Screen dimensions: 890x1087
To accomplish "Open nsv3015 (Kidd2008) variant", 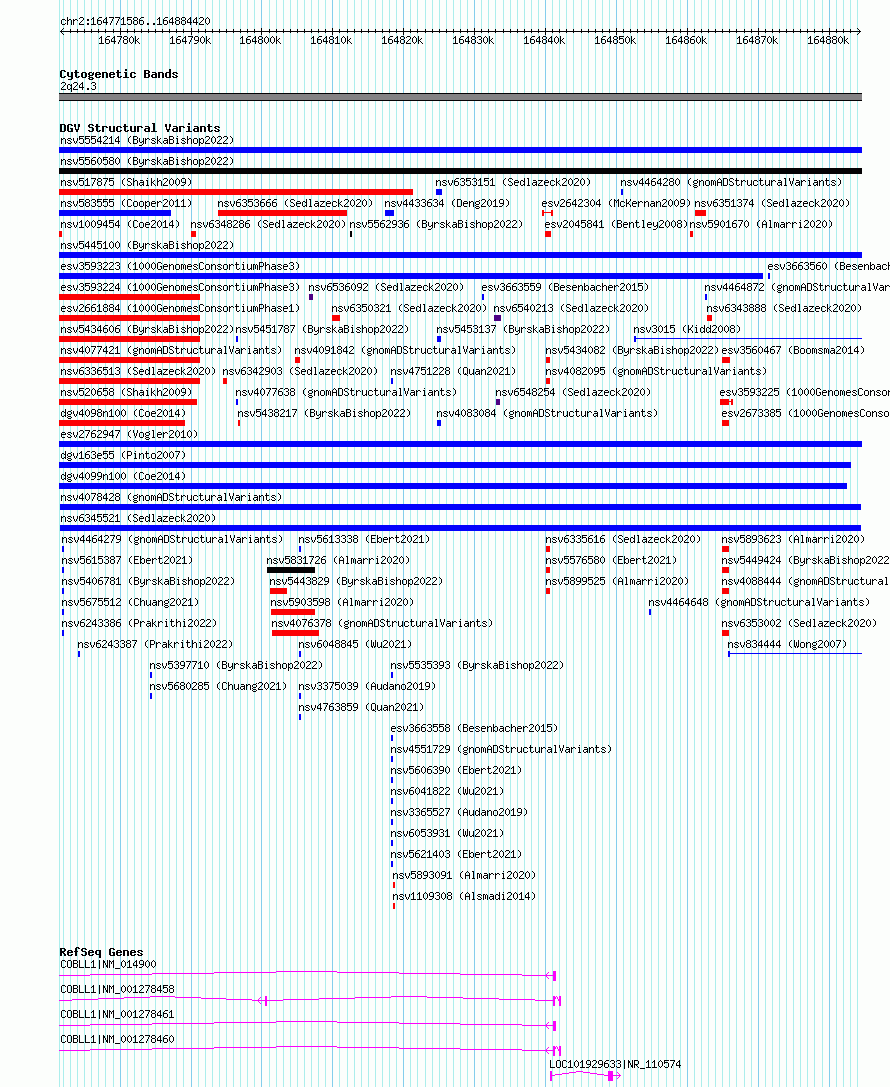I will (687, 329).
